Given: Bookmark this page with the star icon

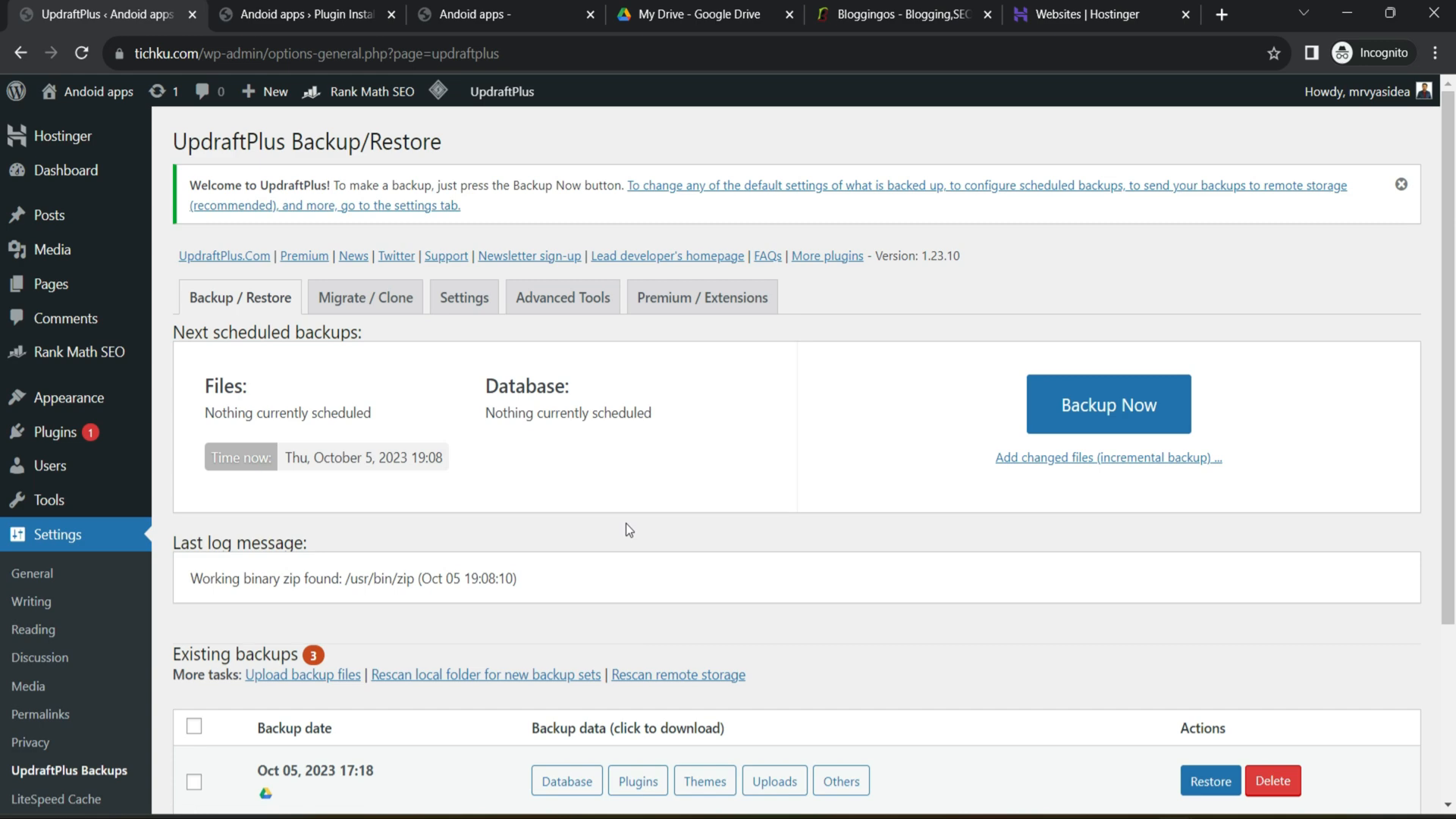Looking at the screenshot, I should [x=1274, y=53].
